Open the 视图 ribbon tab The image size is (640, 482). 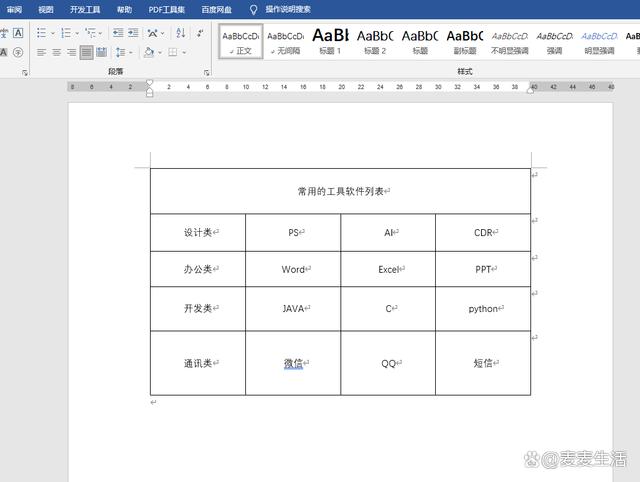[46, 9]
